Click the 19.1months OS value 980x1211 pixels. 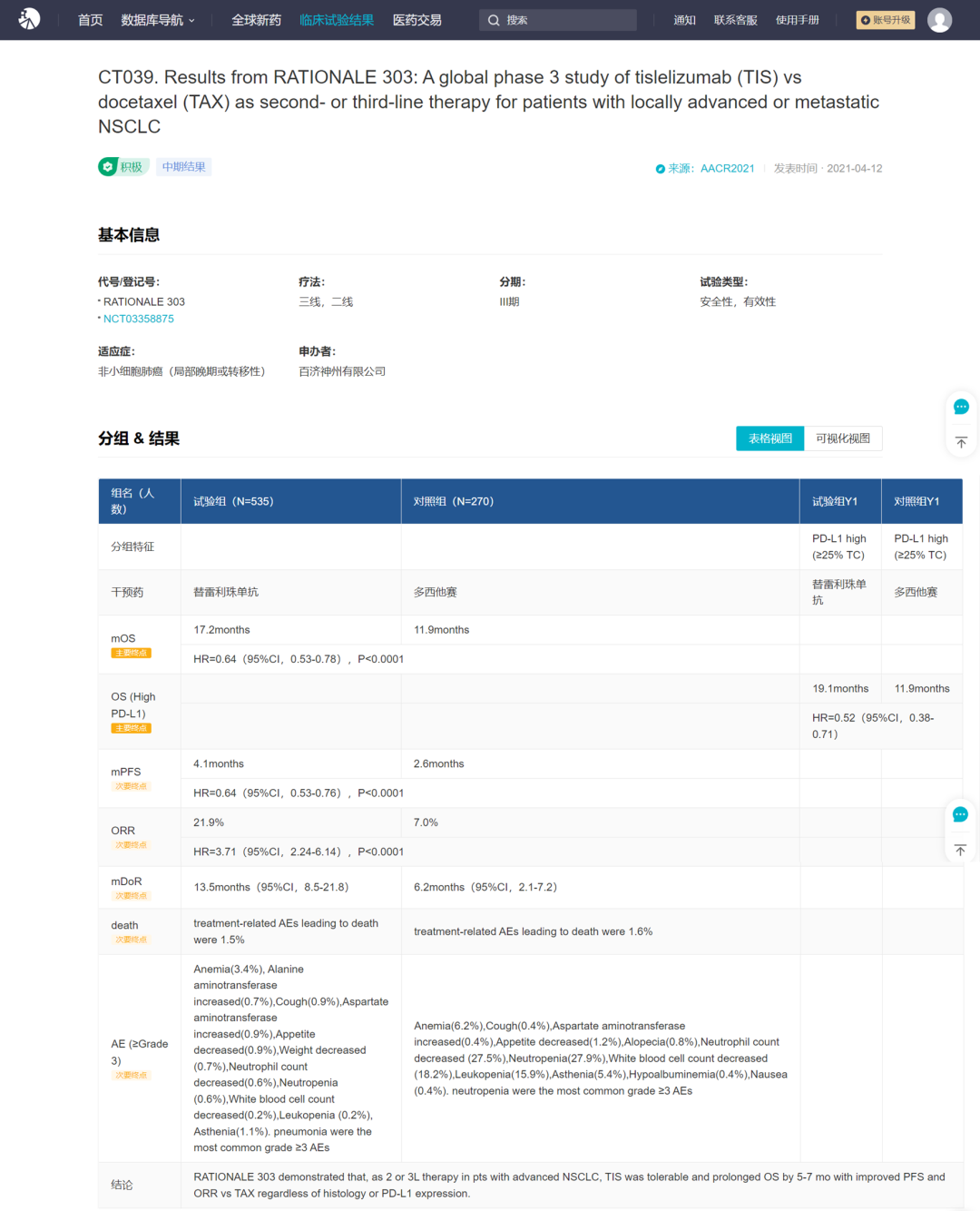tap(840, 689)
